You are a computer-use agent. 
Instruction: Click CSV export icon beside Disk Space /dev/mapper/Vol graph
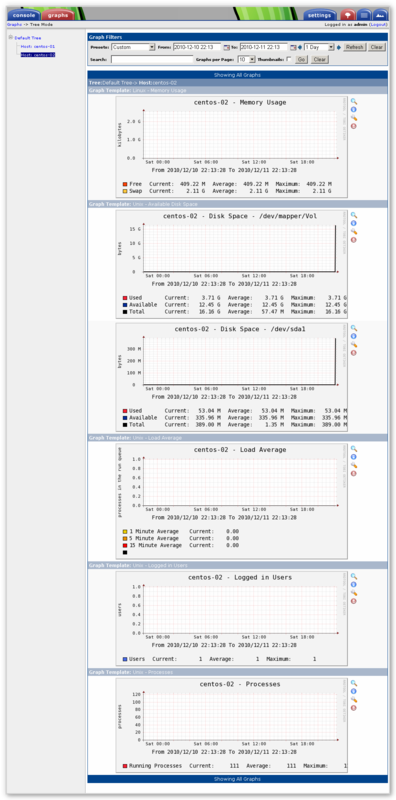(x=354, y=223)
